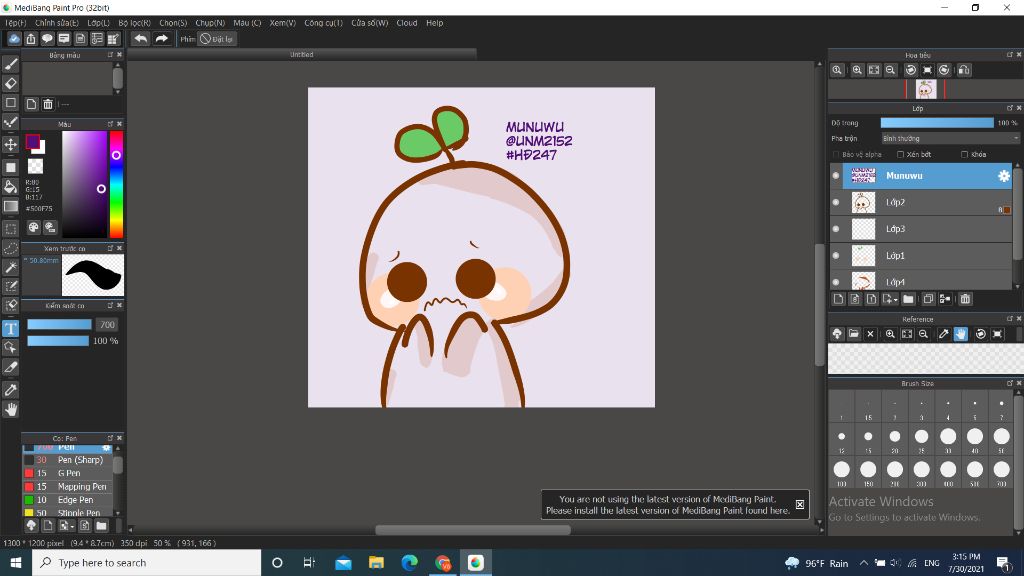Click the hue rainbow slider
The width and height of the screenshot is (1024, 576).
[x=116, y=184]
